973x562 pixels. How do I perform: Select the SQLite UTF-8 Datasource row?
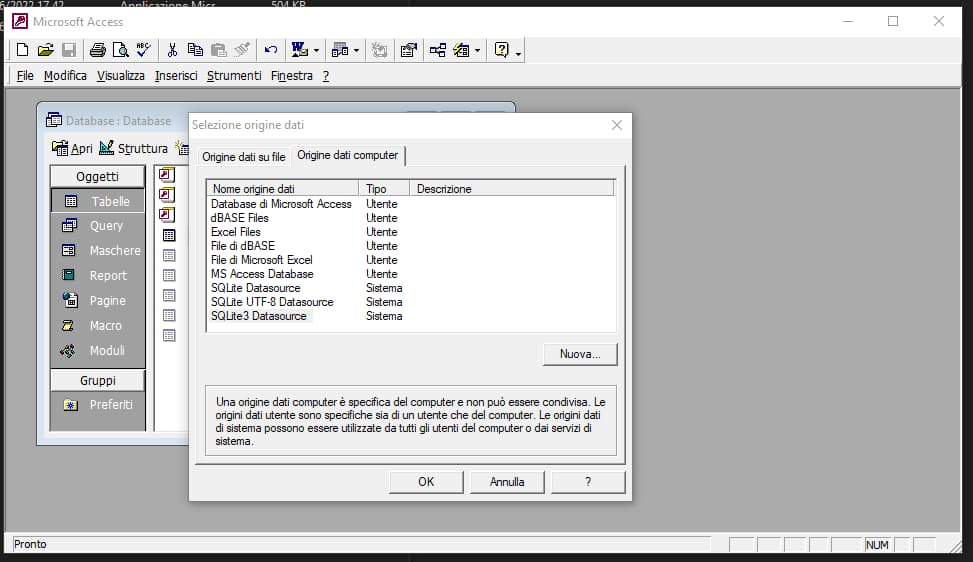(x=272, y=302)
